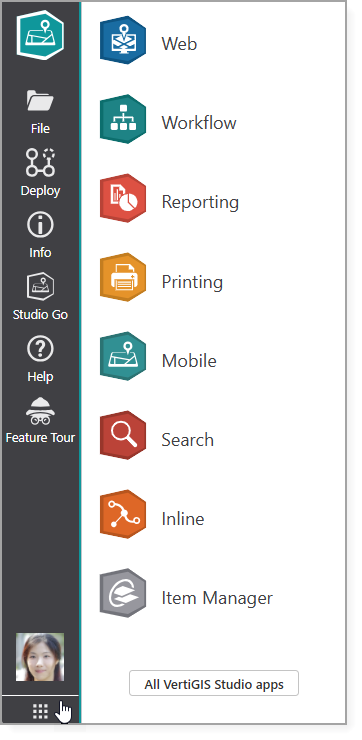Select the Item Manager label in the list
Image resolution: width=362 pixels, height=740 pixels.
(217, 598)
